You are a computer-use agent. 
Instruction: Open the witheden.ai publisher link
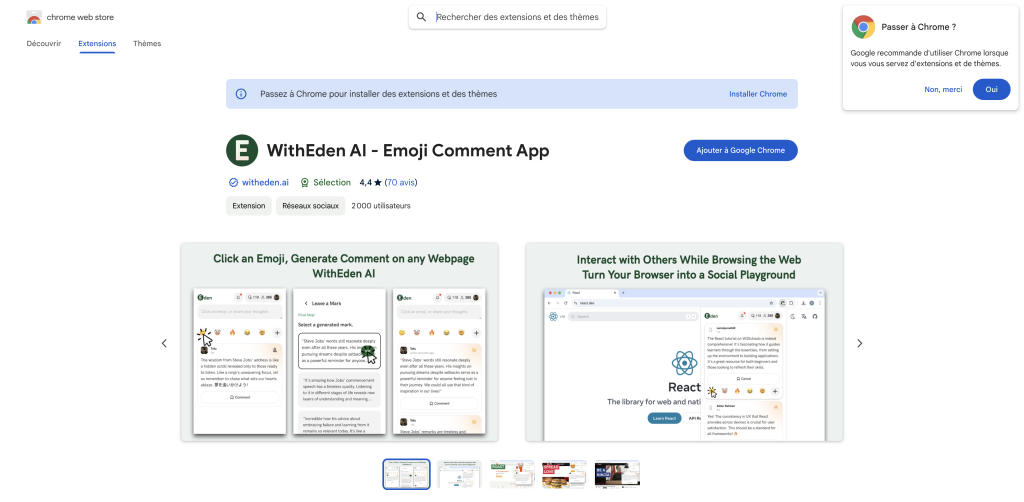coord(265,183)
